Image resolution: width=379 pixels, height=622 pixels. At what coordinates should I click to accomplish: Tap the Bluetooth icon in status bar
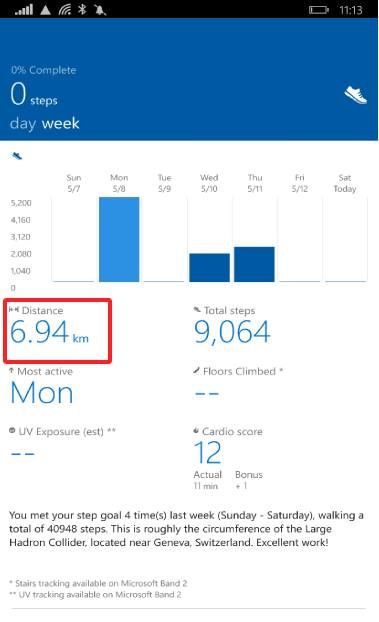(x=82, y=9)
